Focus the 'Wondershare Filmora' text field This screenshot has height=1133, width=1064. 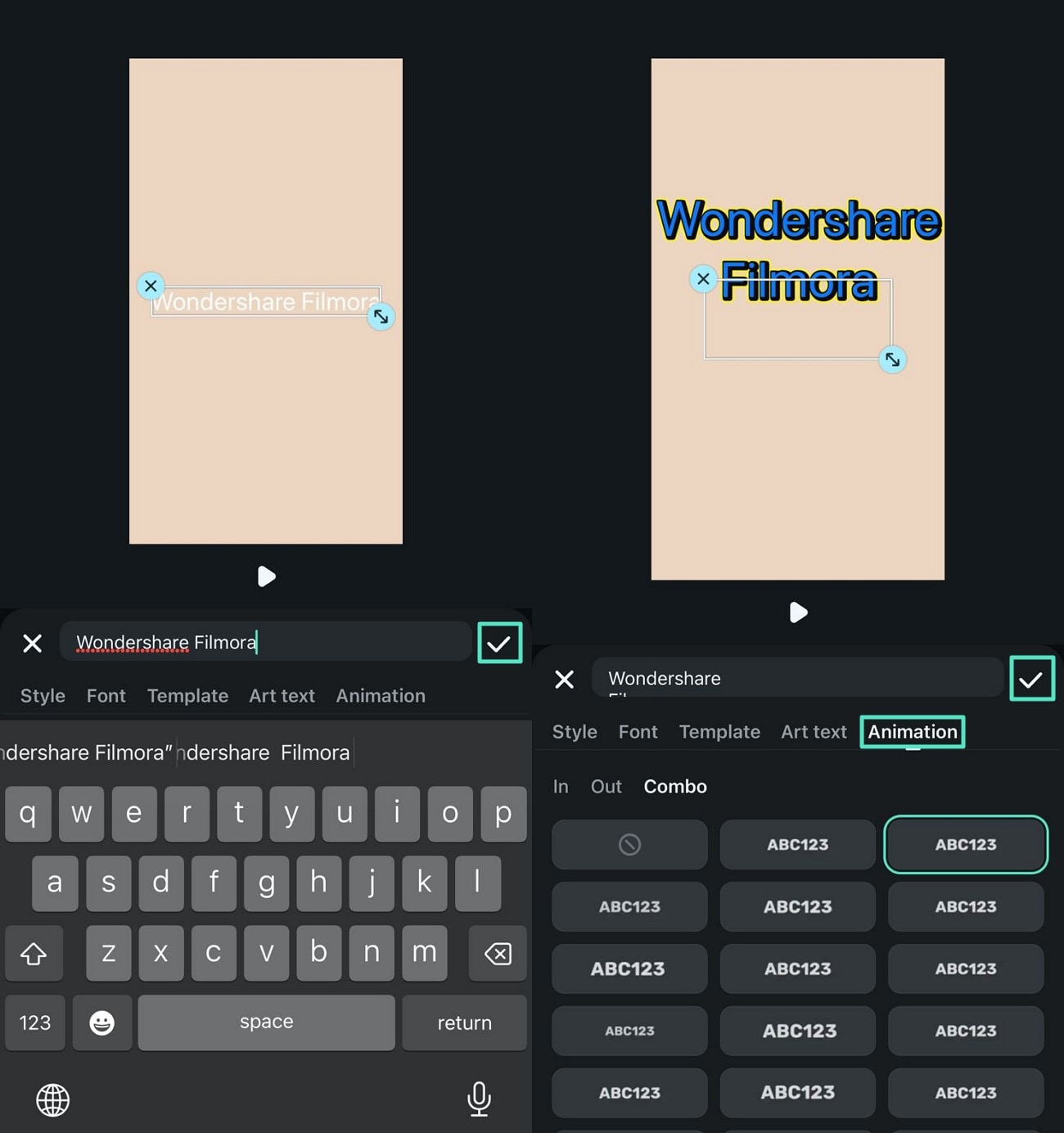(266, 642)
